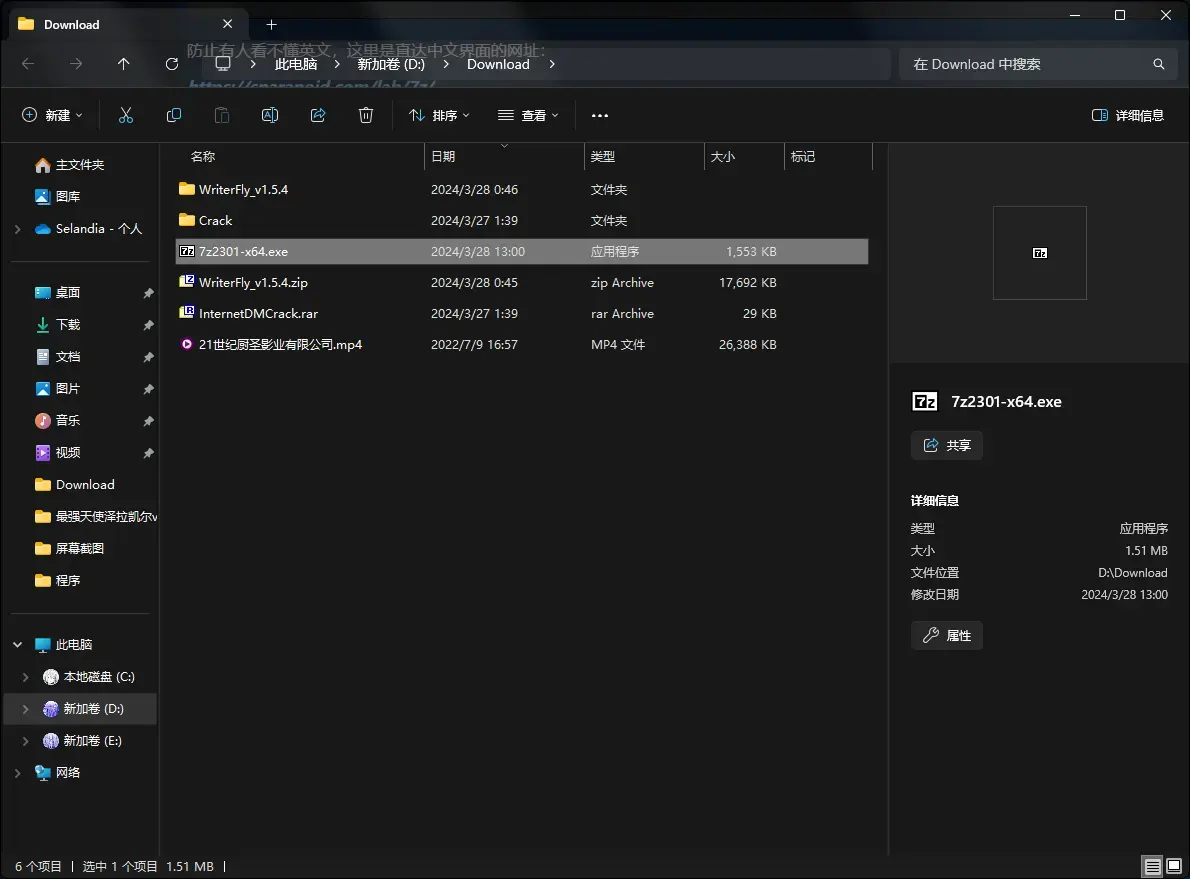Switch to details list view icon in status bar
Viewport: 1190px width, 879px height.
pyautogui.click(x=1152, y=866)
